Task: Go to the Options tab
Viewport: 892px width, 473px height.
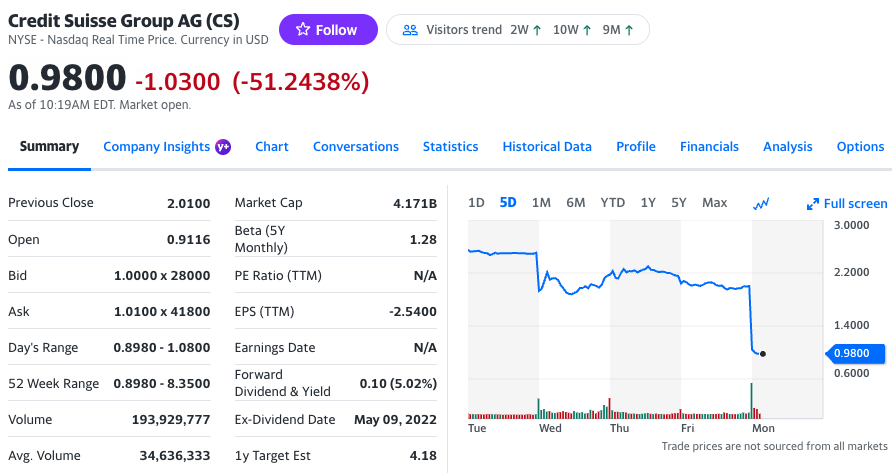Action: pyautogui.click(x=860, y=146)
